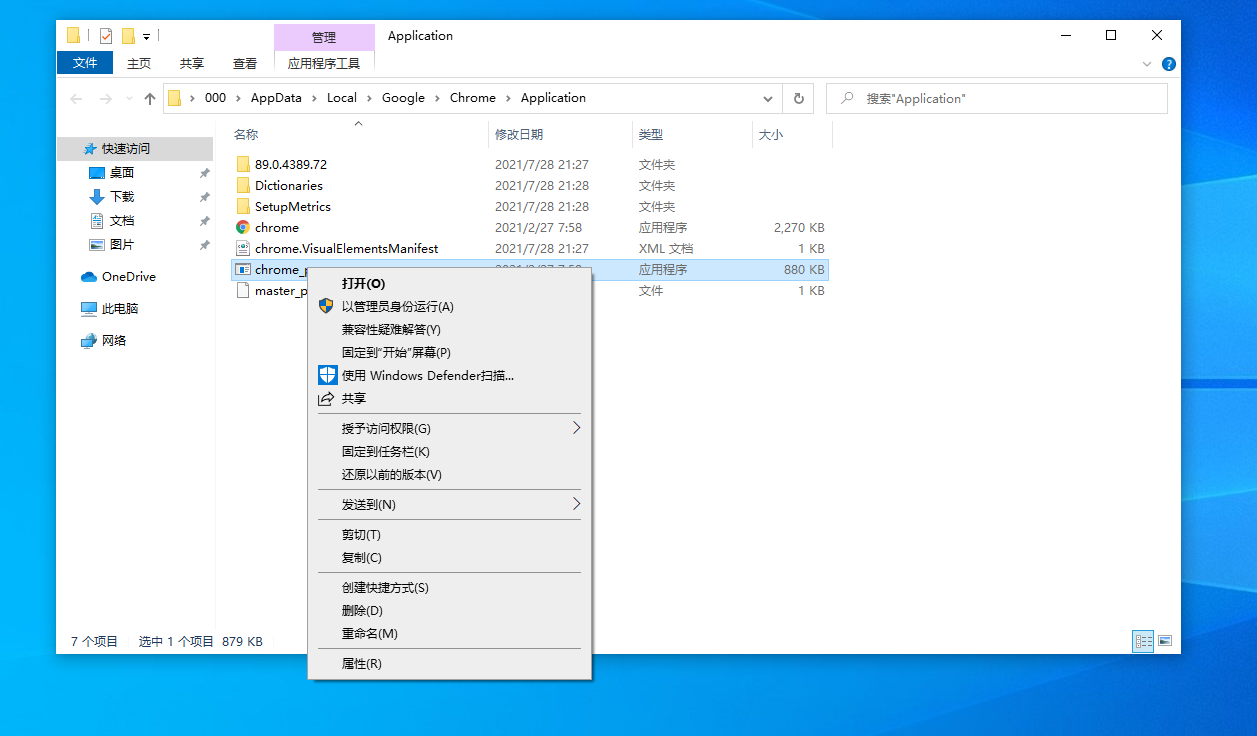Choose 打开(O) from context menu
This screenshot has width=1257, height=736.
[449, 283]
